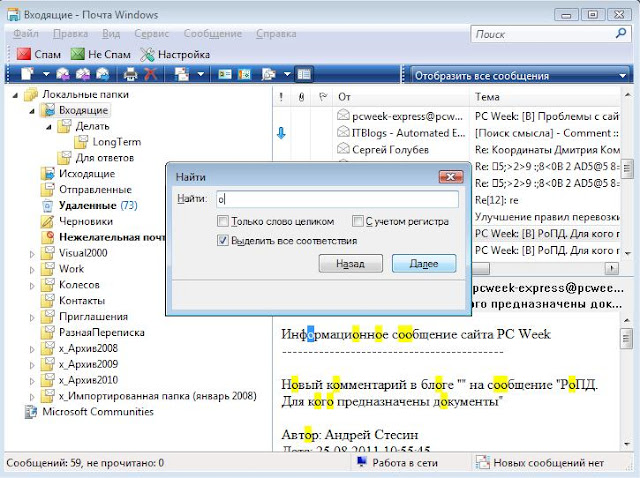The height and width of the screenshot is (478, 640).
Task: Click the message list vertical scrollbar thumb
Action: coord(627,169)
